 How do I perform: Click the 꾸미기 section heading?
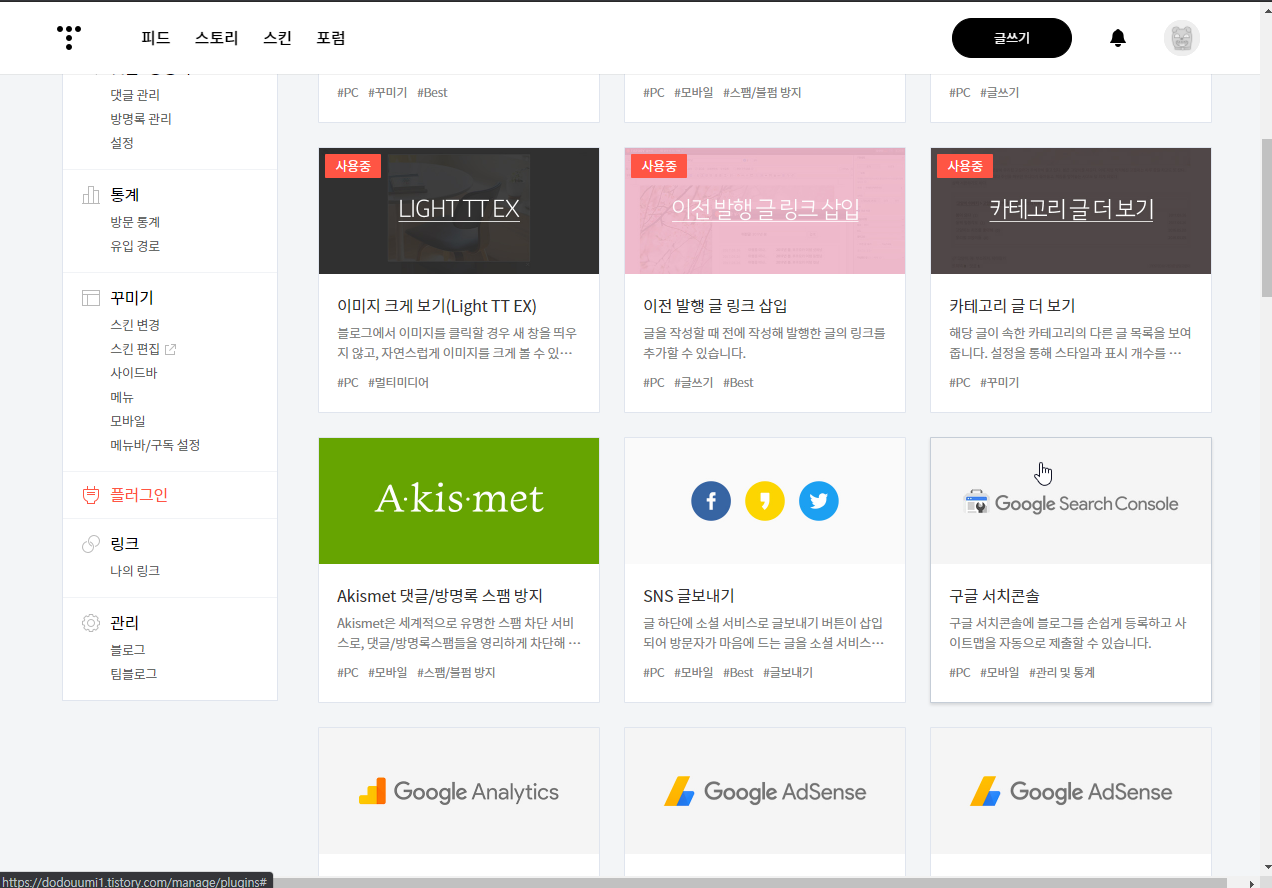[x=132, y=298]
